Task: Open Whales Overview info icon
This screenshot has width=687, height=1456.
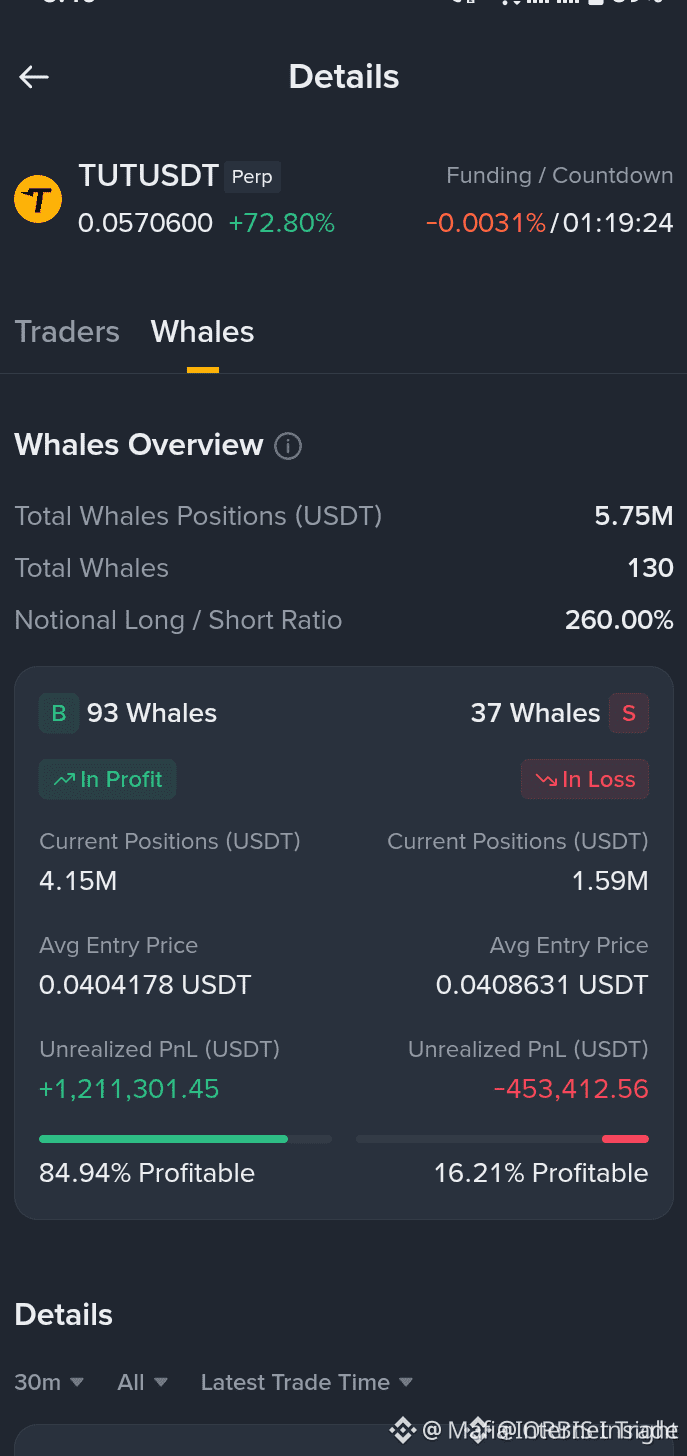Action: click(288, 446)
